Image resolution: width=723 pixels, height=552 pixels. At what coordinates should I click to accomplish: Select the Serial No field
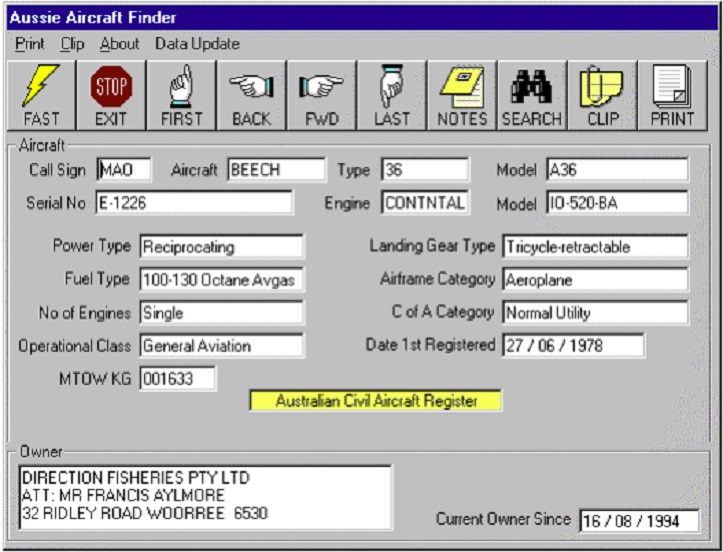pyautogui.click(x=193, y=203)
